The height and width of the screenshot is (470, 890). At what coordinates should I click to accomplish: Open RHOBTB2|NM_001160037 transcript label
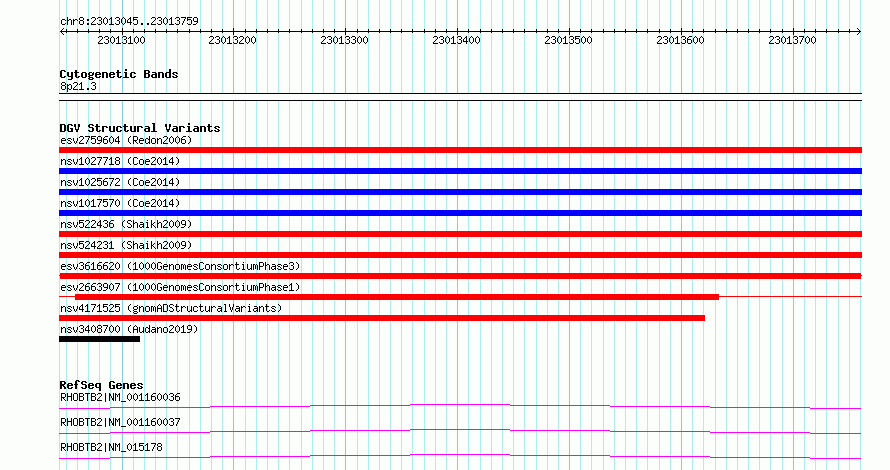120,422
